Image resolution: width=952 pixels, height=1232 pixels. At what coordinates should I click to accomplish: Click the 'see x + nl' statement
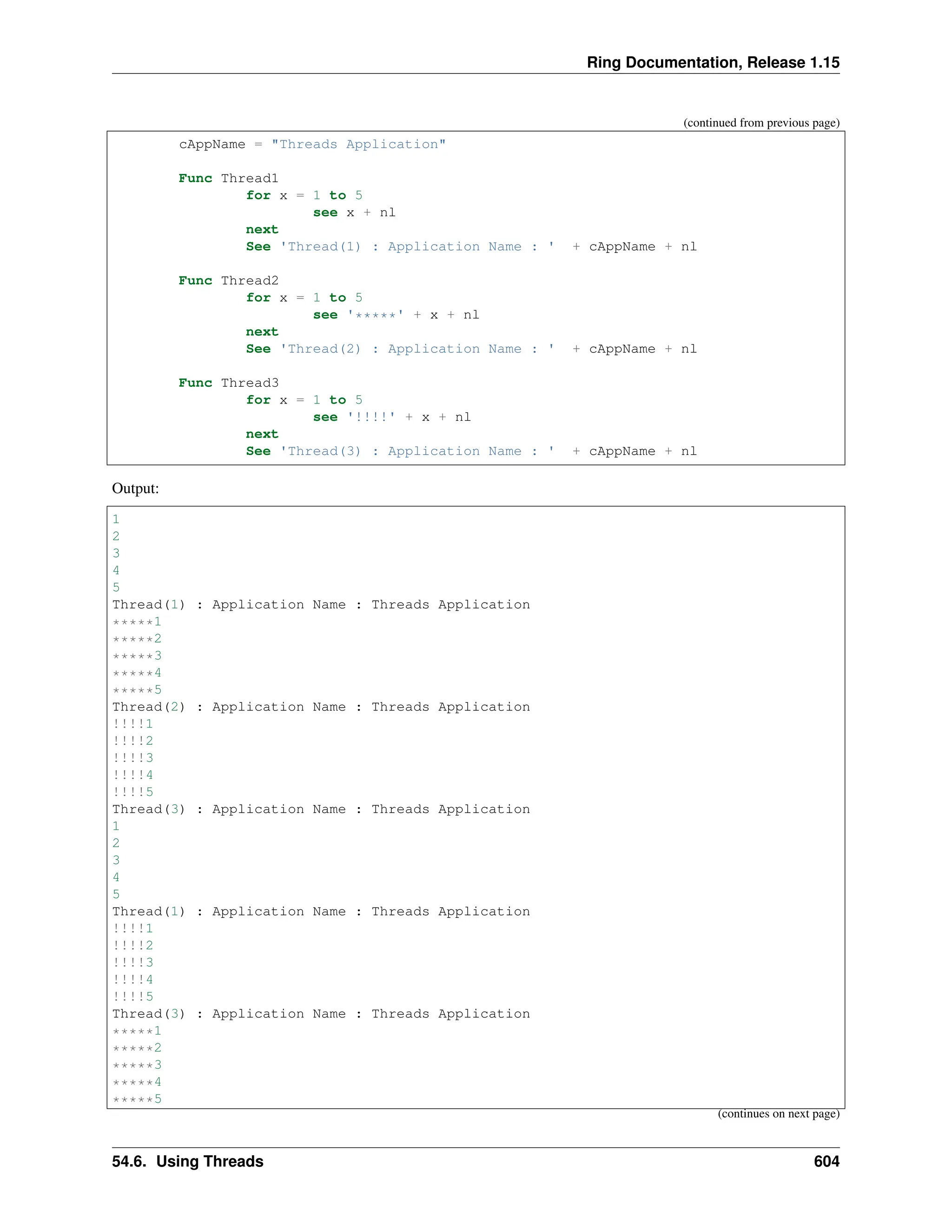coord(354,212)
